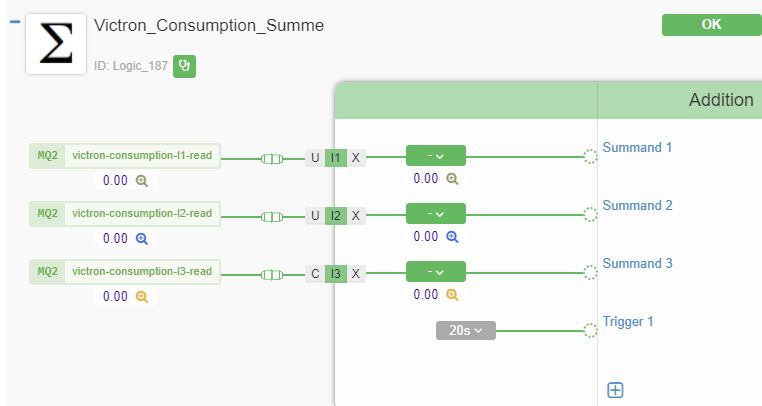Open the green diagnostics icon beside Logic_187
The width and height of the screenshot is (762, 406).
point(185,66)
